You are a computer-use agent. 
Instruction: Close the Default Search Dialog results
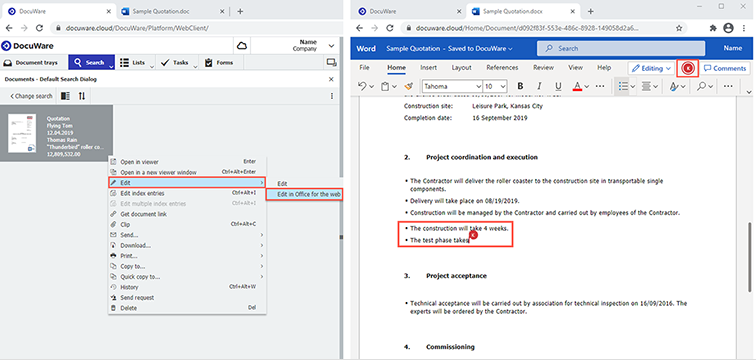[331, 79]
